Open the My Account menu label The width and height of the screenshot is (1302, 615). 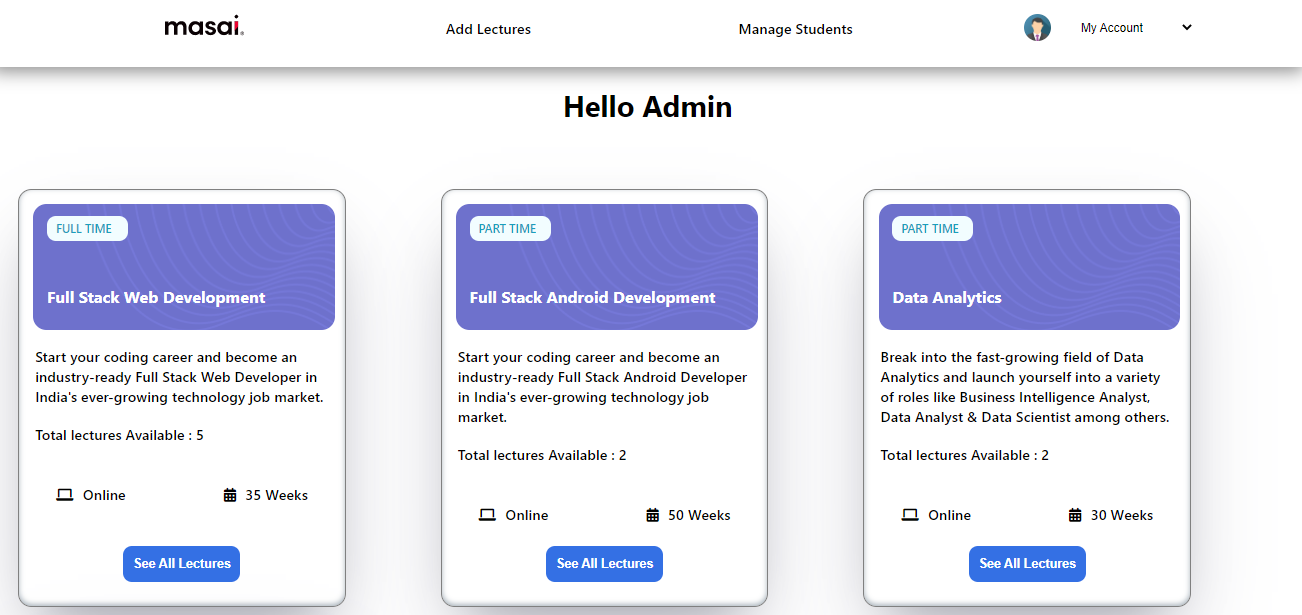(1112, 28)
